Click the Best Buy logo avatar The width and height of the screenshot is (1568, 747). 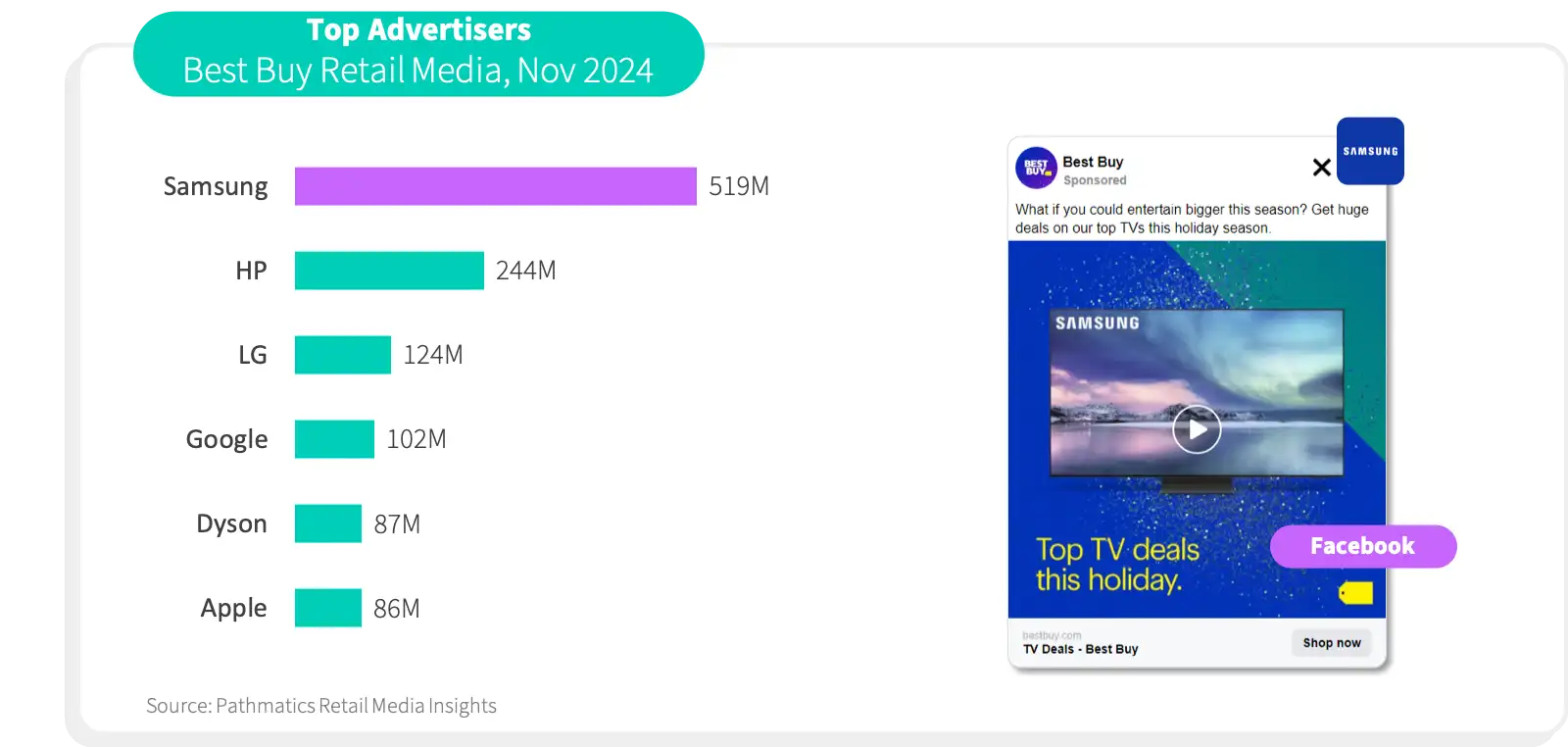pyautogui.click(x=1036, y=168)
